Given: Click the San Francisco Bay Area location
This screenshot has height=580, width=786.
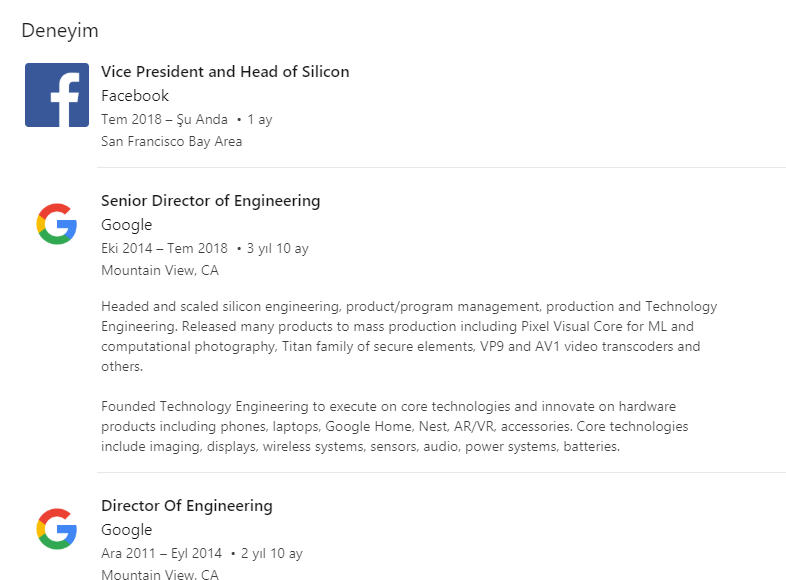Looking at the screenshot, I should tap(171, 141).
